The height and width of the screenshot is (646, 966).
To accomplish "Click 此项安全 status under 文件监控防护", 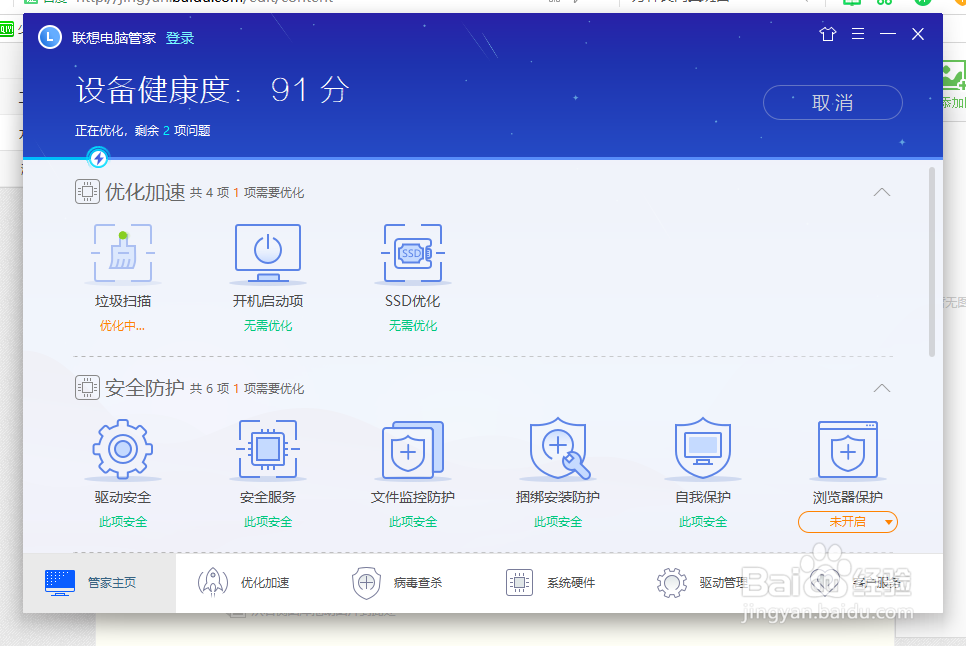I will click(413, 522).
